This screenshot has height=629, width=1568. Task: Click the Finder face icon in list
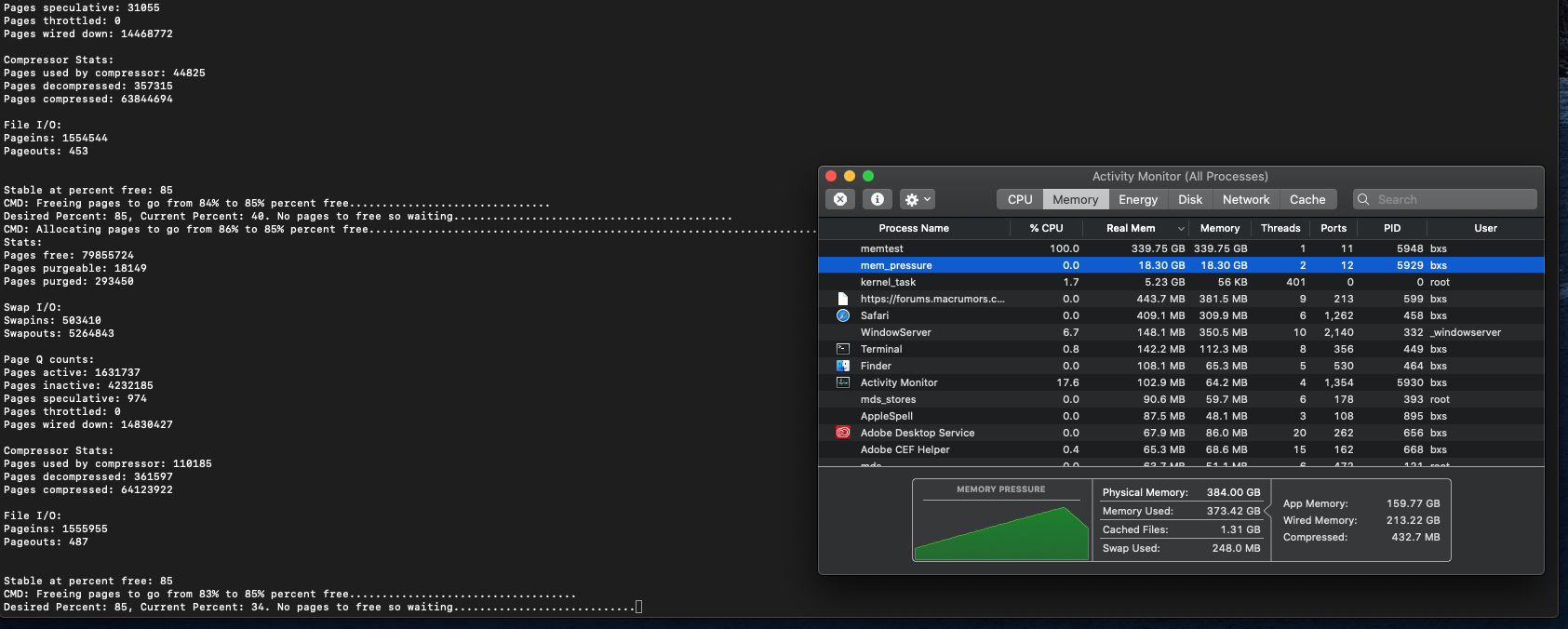843,366
